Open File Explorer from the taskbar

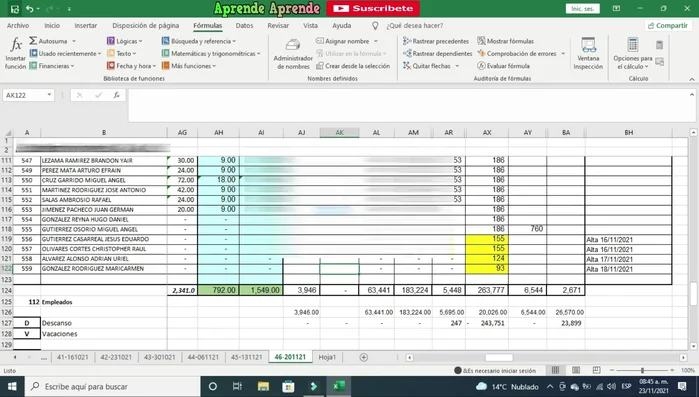tap(263, 386)
